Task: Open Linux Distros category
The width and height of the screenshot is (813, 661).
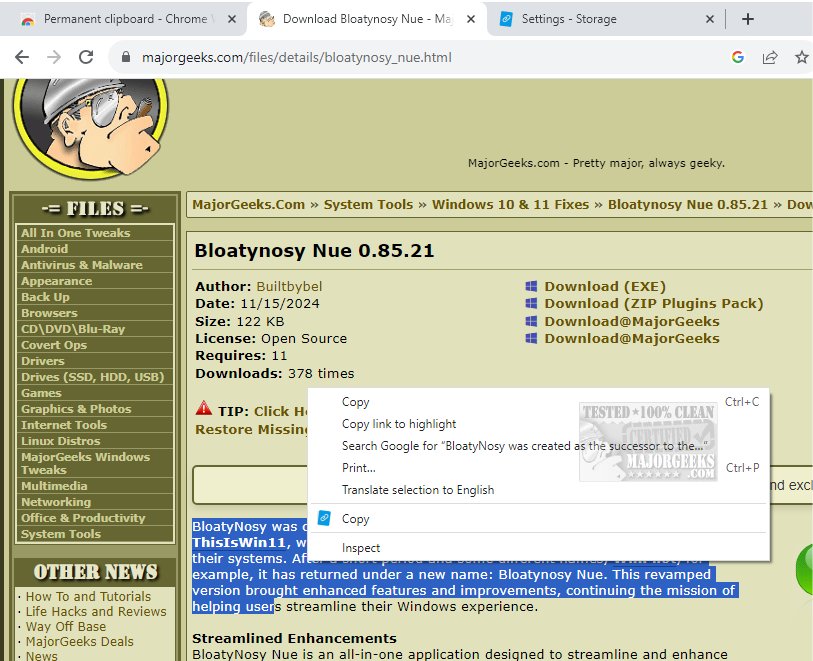Action: (x=95, y=441)
